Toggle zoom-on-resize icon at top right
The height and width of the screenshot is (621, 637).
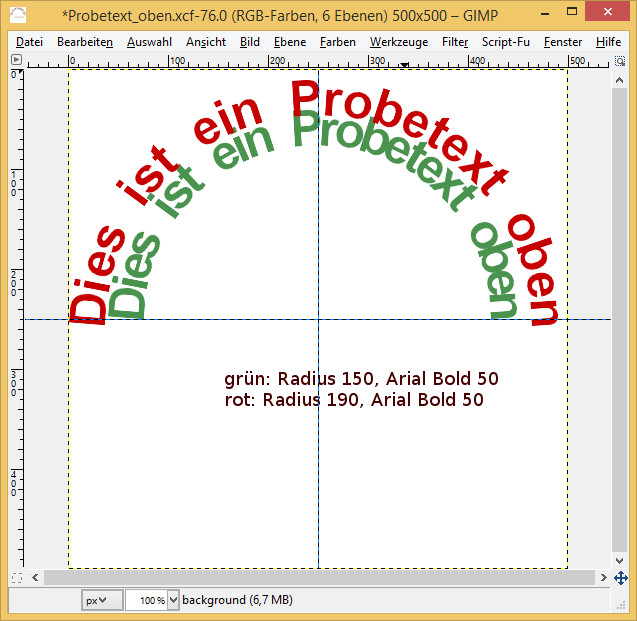620,61
